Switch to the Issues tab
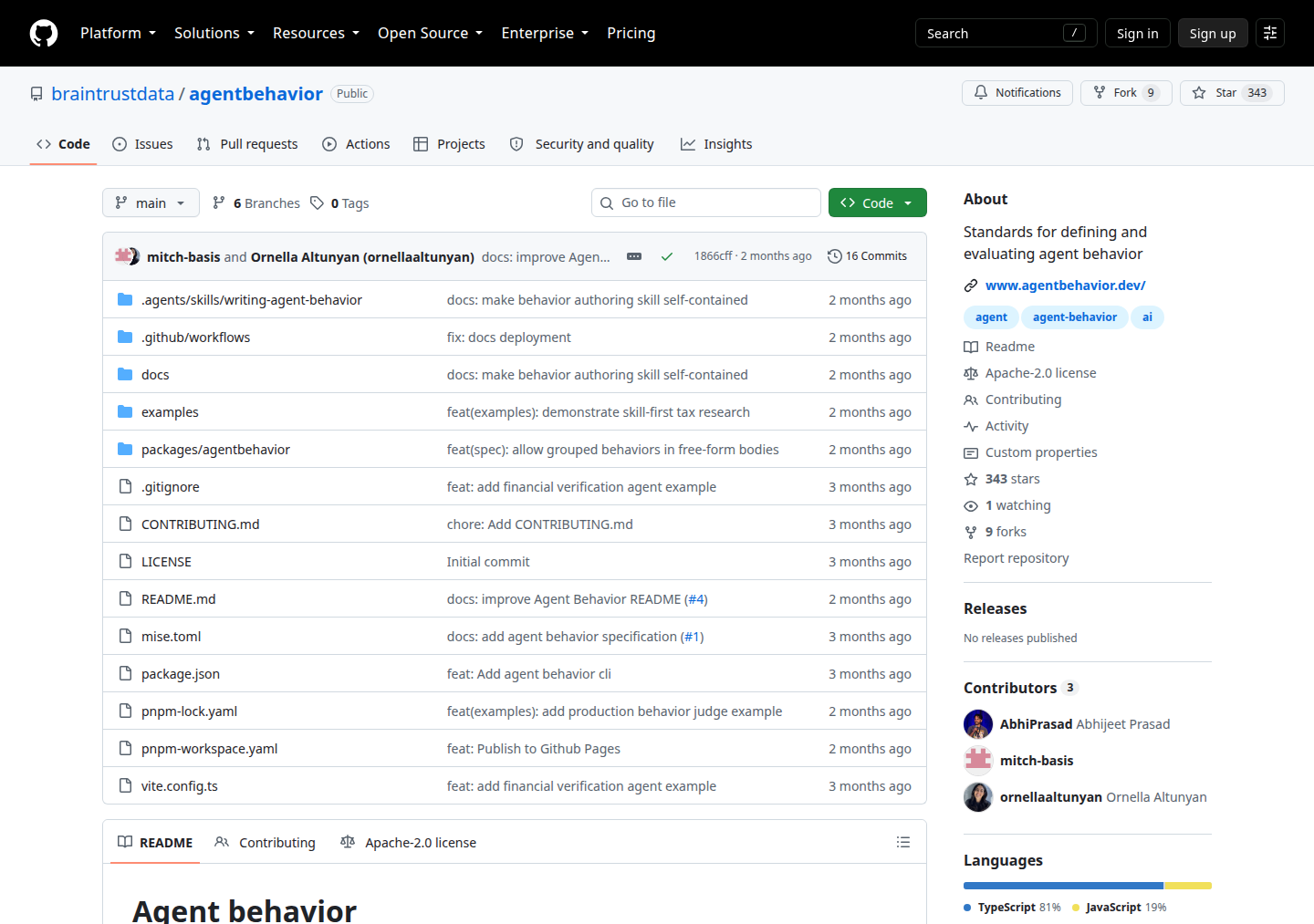1314x924 pixels. [142, 144]
